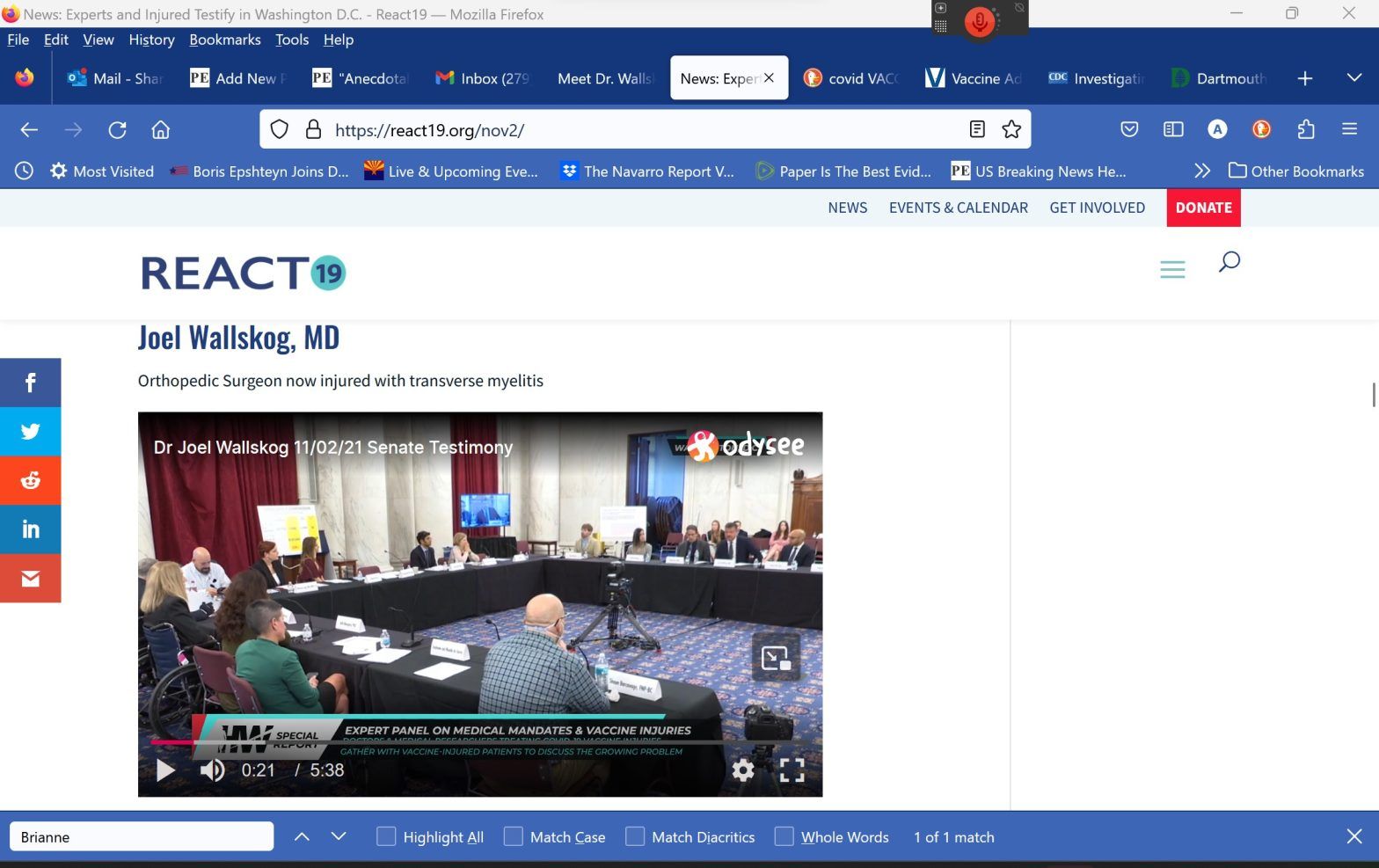
Task: Open the Extensions puzzle icon
Action: [1306, 129]
